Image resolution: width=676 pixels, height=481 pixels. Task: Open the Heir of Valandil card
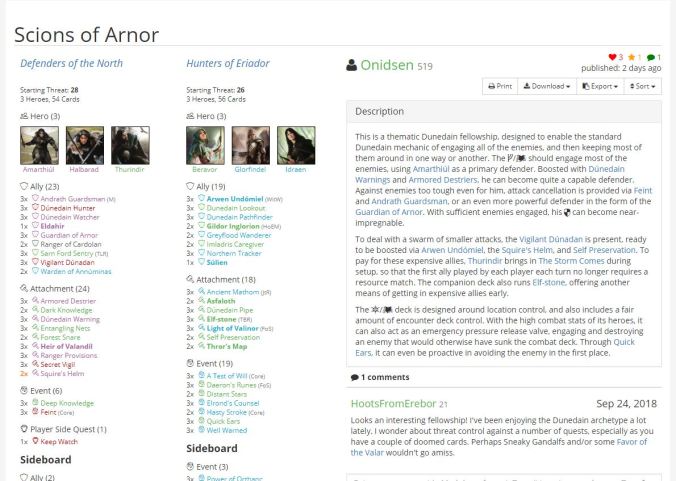click(66, 347)
